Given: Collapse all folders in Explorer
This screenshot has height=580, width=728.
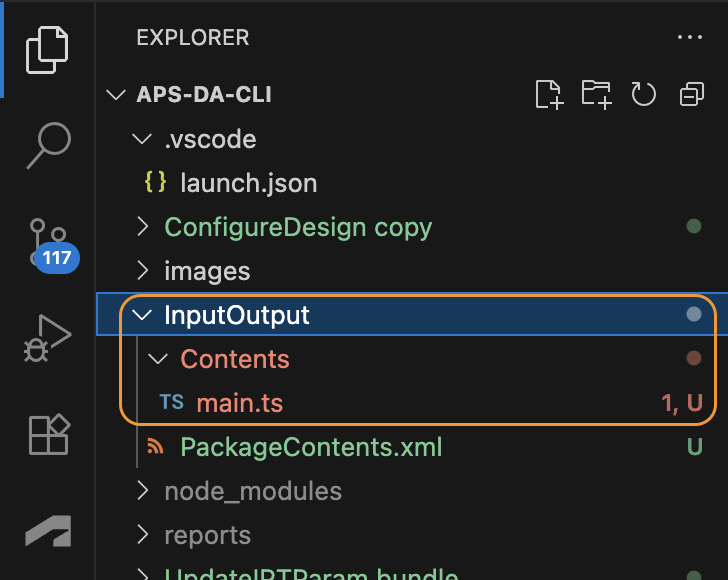Looking at the screenshot, I should pos(691,94).
